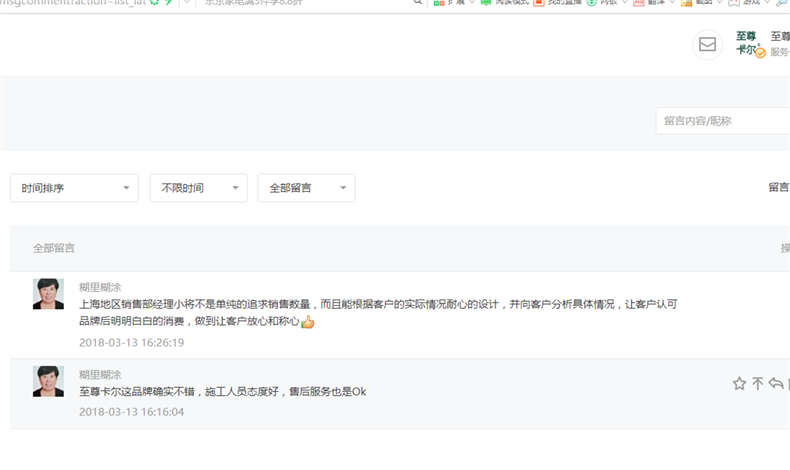Select the 全部留言 list header tab
Screen dimensions: 790x470
coord(54,248)
